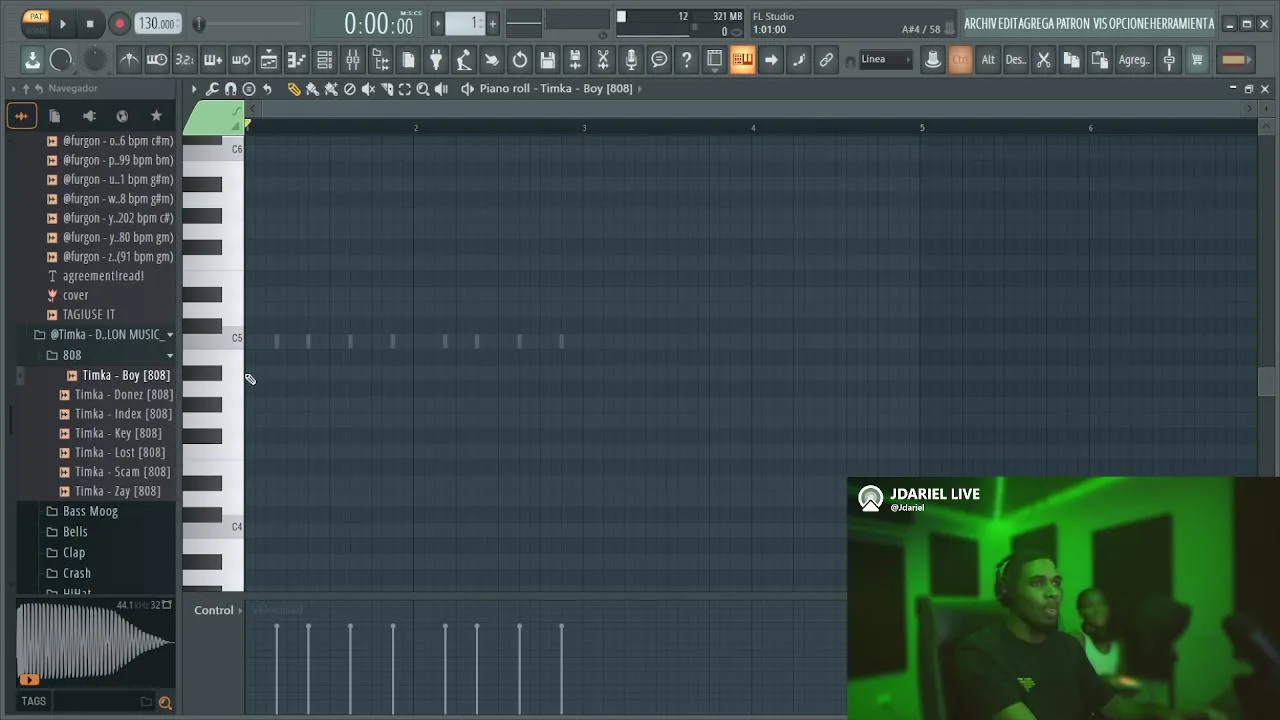Click the Ctrl modifier button

click(960, 60)
